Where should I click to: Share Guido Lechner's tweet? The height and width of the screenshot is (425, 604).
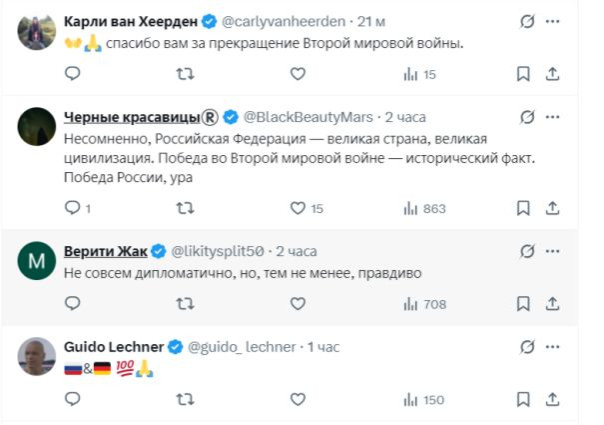[551, 400]
